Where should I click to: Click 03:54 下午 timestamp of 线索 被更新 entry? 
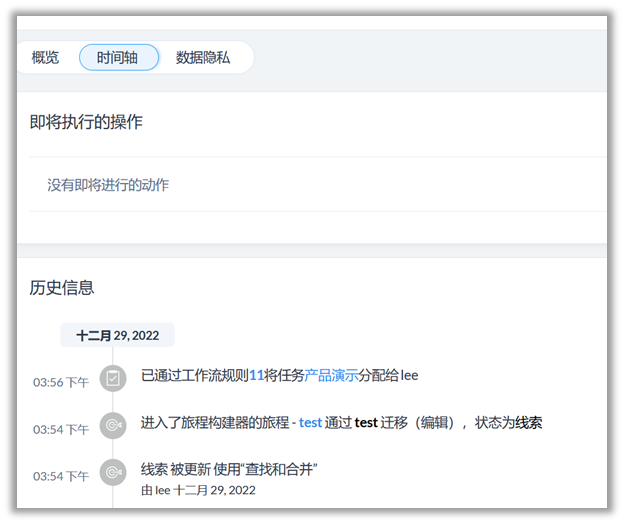61,476
